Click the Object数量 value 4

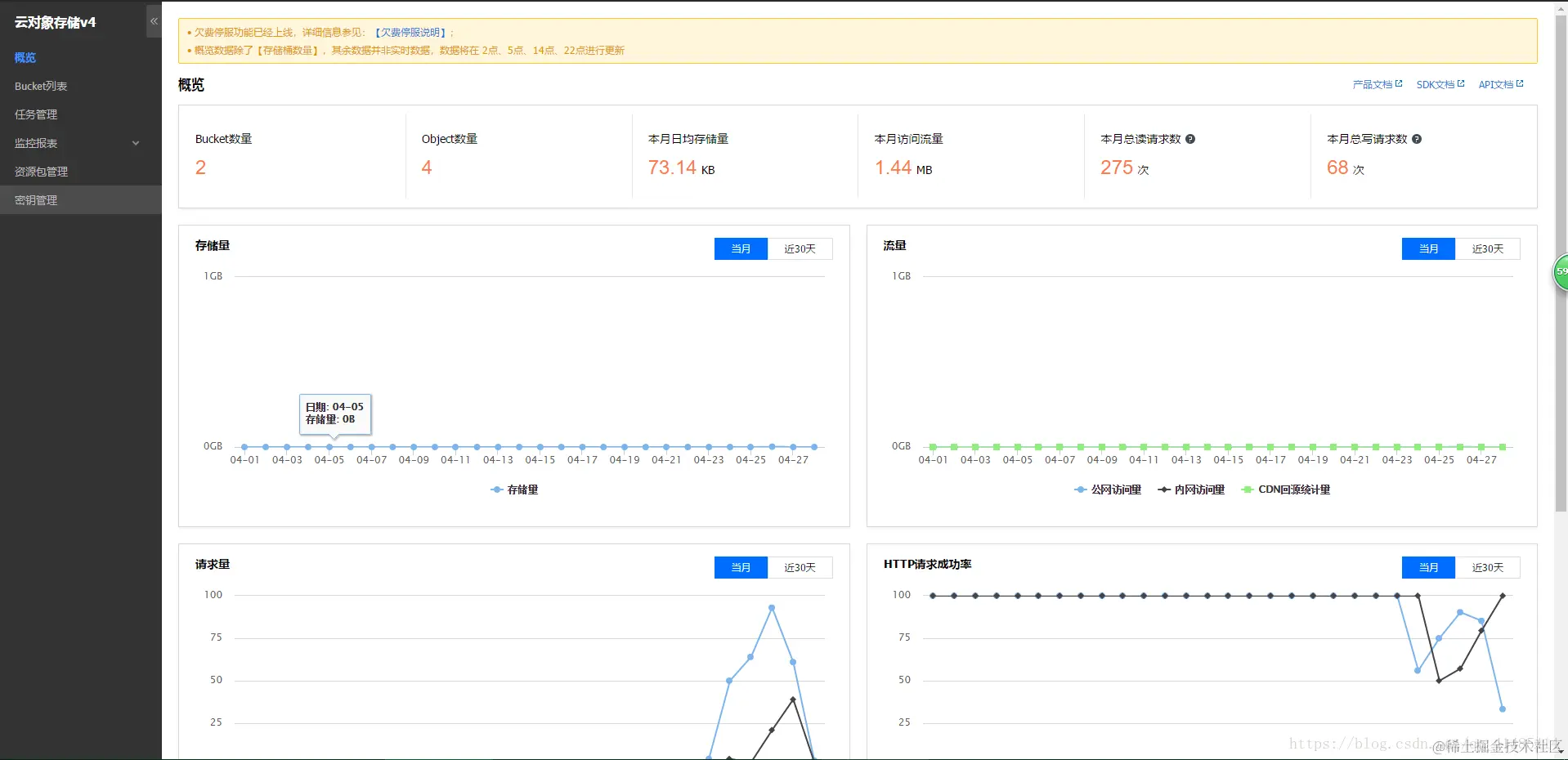pos(427,168)
